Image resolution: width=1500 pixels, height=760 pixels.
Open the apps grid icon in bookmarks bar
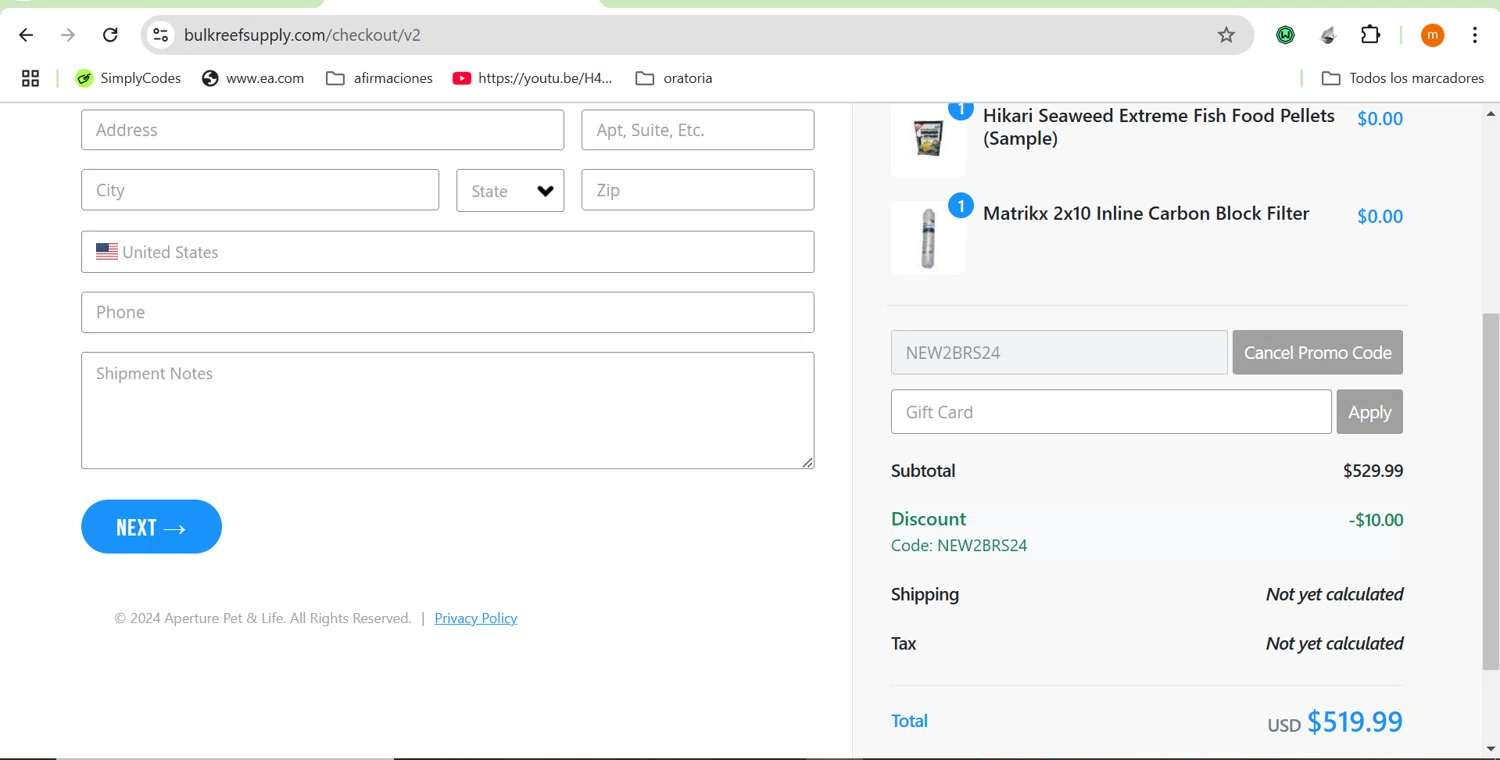pyautogui.click(x=30, y=78)
